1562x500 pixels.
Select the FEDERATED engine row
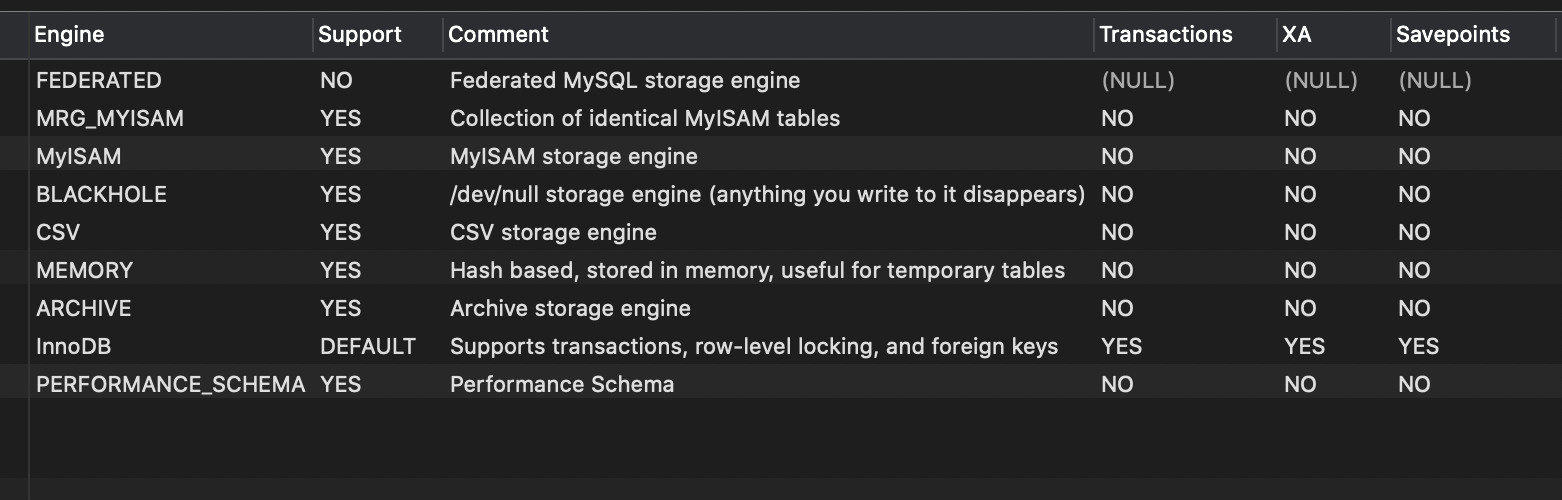click(x=780, y=80)
